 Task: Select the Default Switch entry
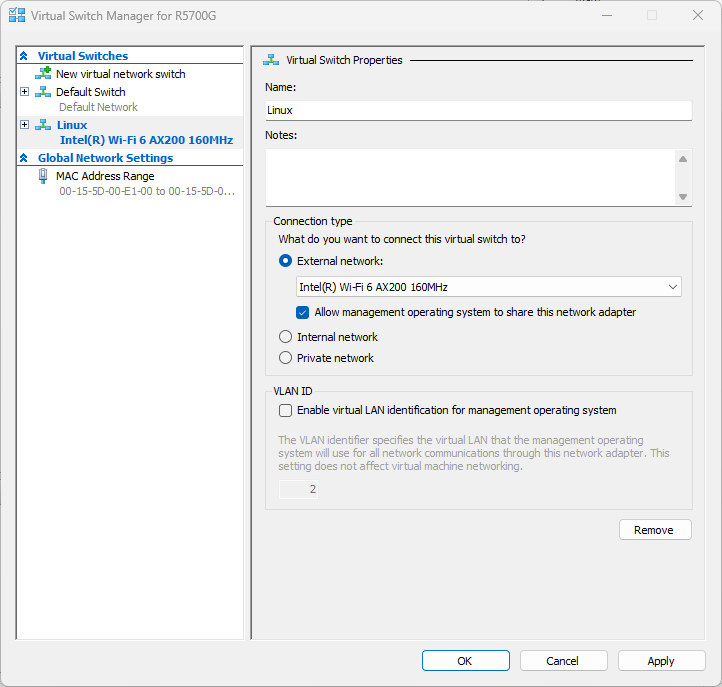(91, 92)
